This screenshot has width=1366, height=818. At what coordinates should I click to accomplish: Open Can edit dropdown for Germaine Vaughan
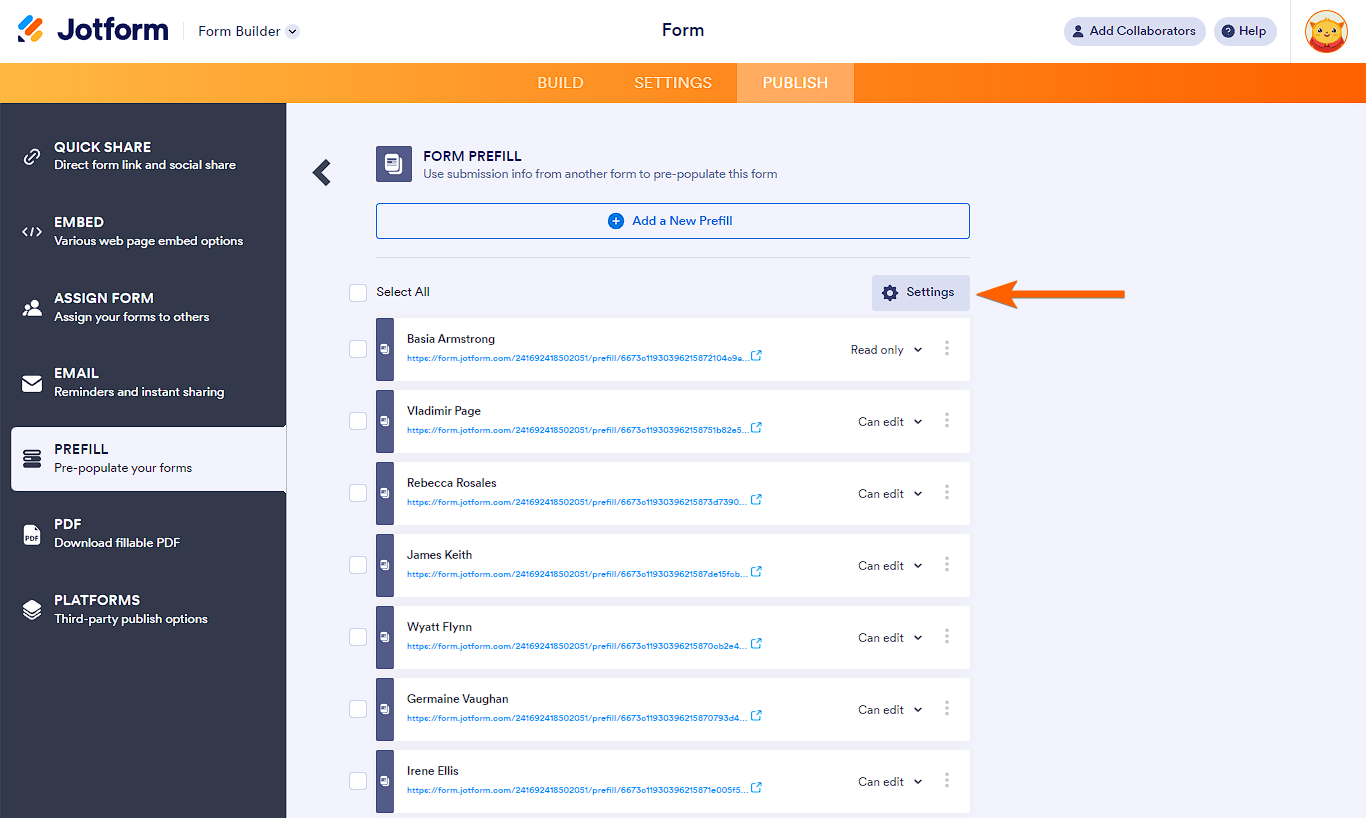[x=890, y=710]
